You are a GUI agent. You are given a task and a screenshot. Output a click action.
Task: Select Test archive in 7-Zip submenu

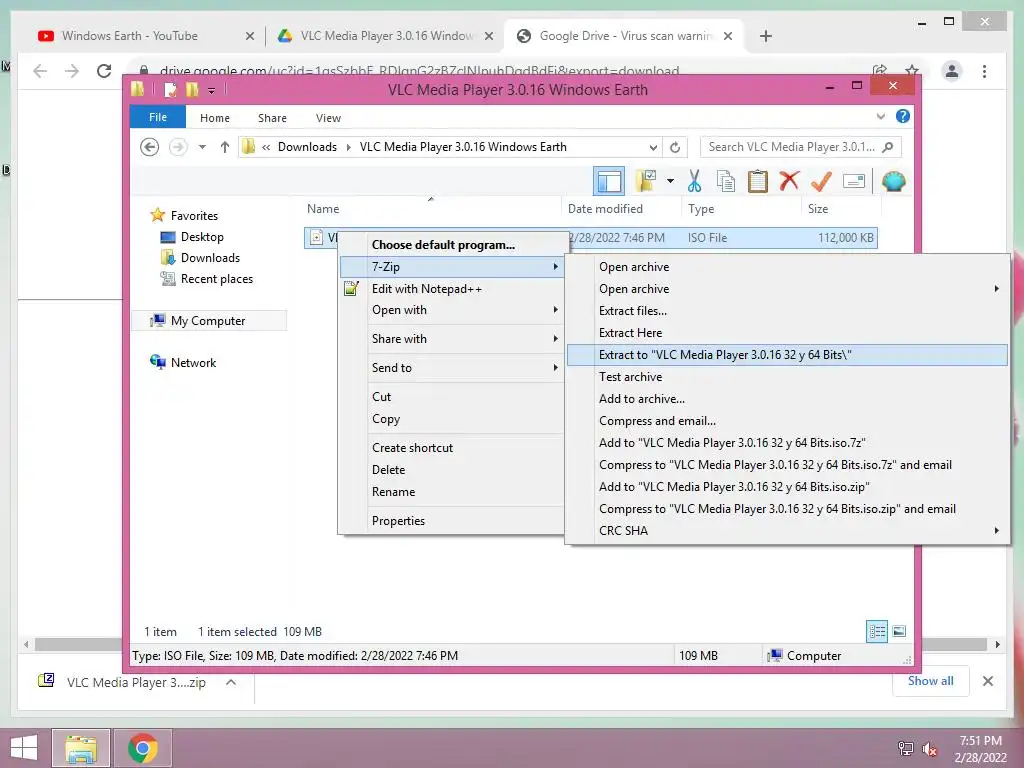pyautogui.click(x=630, y=377)
